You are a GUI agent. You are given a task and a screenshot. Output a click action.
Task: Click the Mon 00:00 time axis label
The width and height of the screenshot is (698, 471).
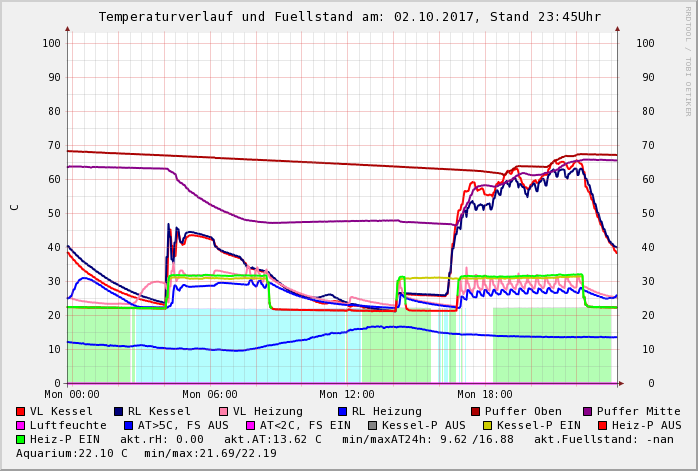(x=72, y=395)
